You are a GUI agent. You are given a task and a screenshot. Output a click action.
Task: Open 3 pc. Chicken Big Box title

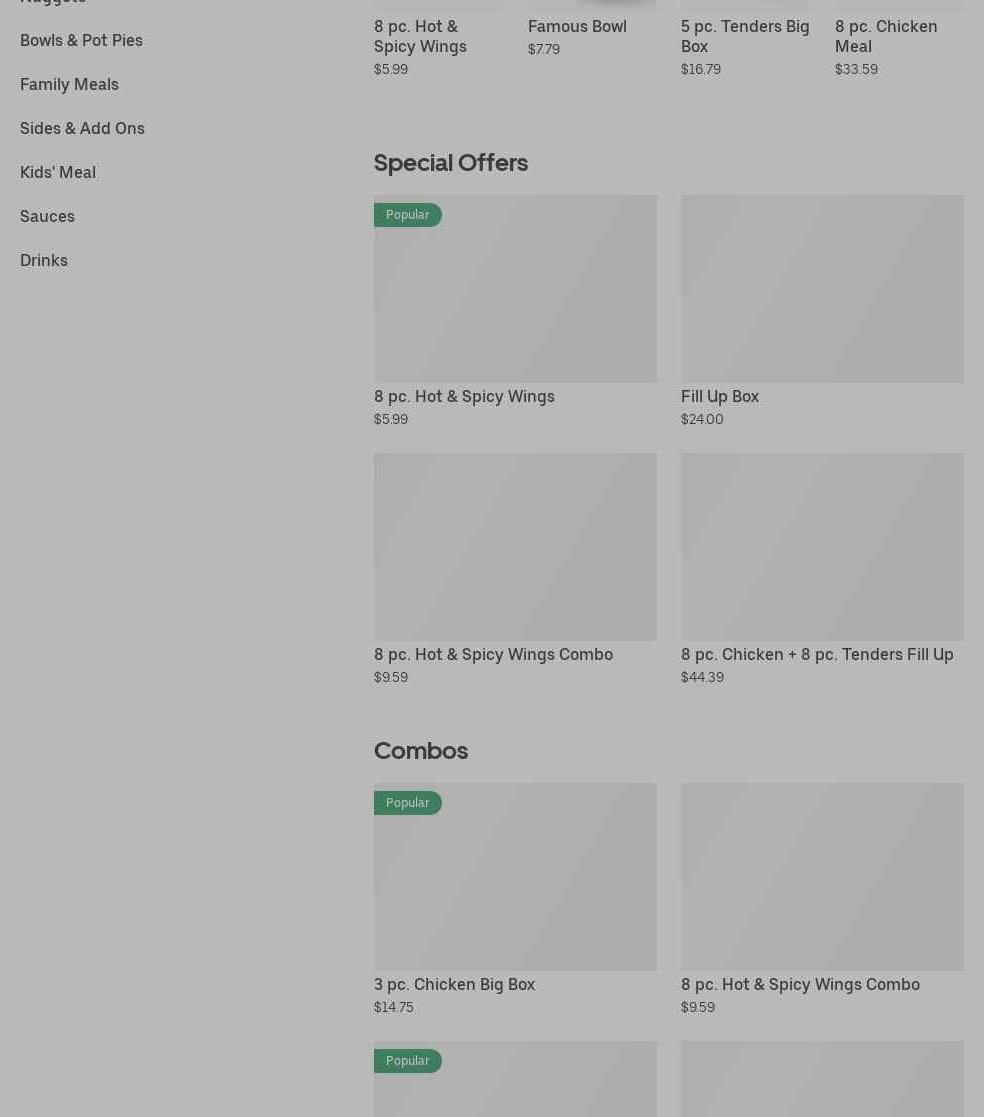pos(454,984)
